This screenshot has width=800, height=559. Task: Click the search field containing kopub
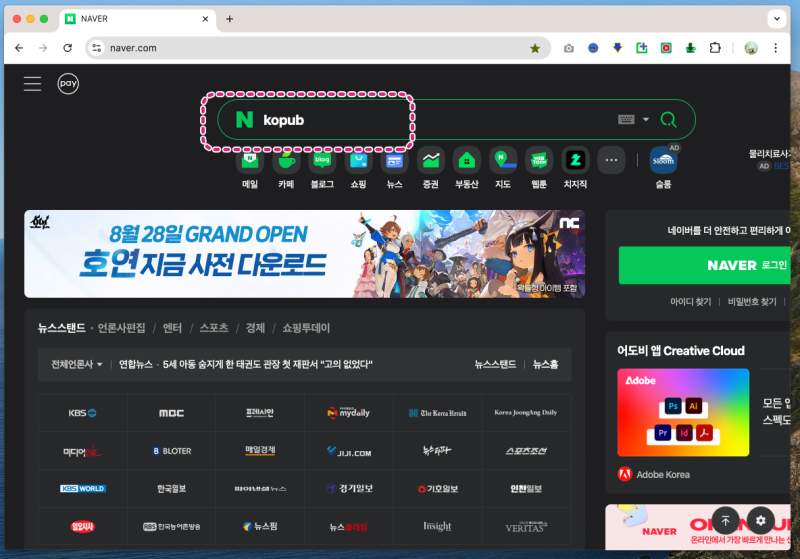tap(456, 119)
